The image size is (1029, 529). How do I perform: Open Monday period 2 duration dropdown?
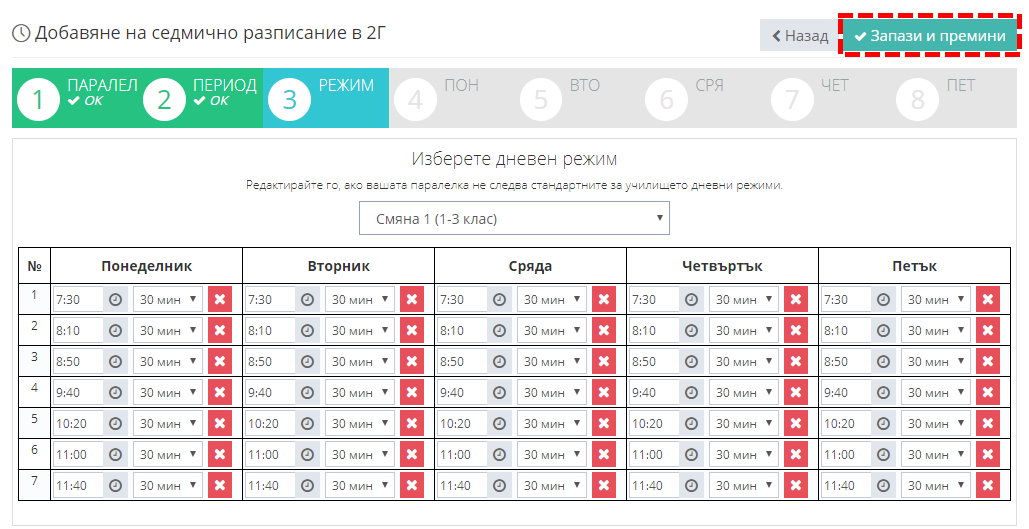click(x=168, y=331)
